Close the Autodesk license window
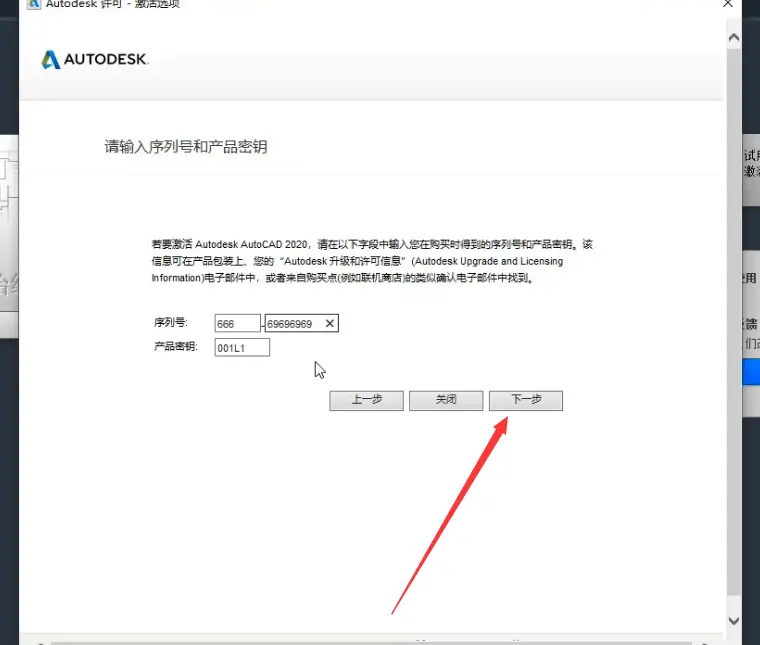The width and height of the screenshot is (760, 645). click(x=728, y=4)
